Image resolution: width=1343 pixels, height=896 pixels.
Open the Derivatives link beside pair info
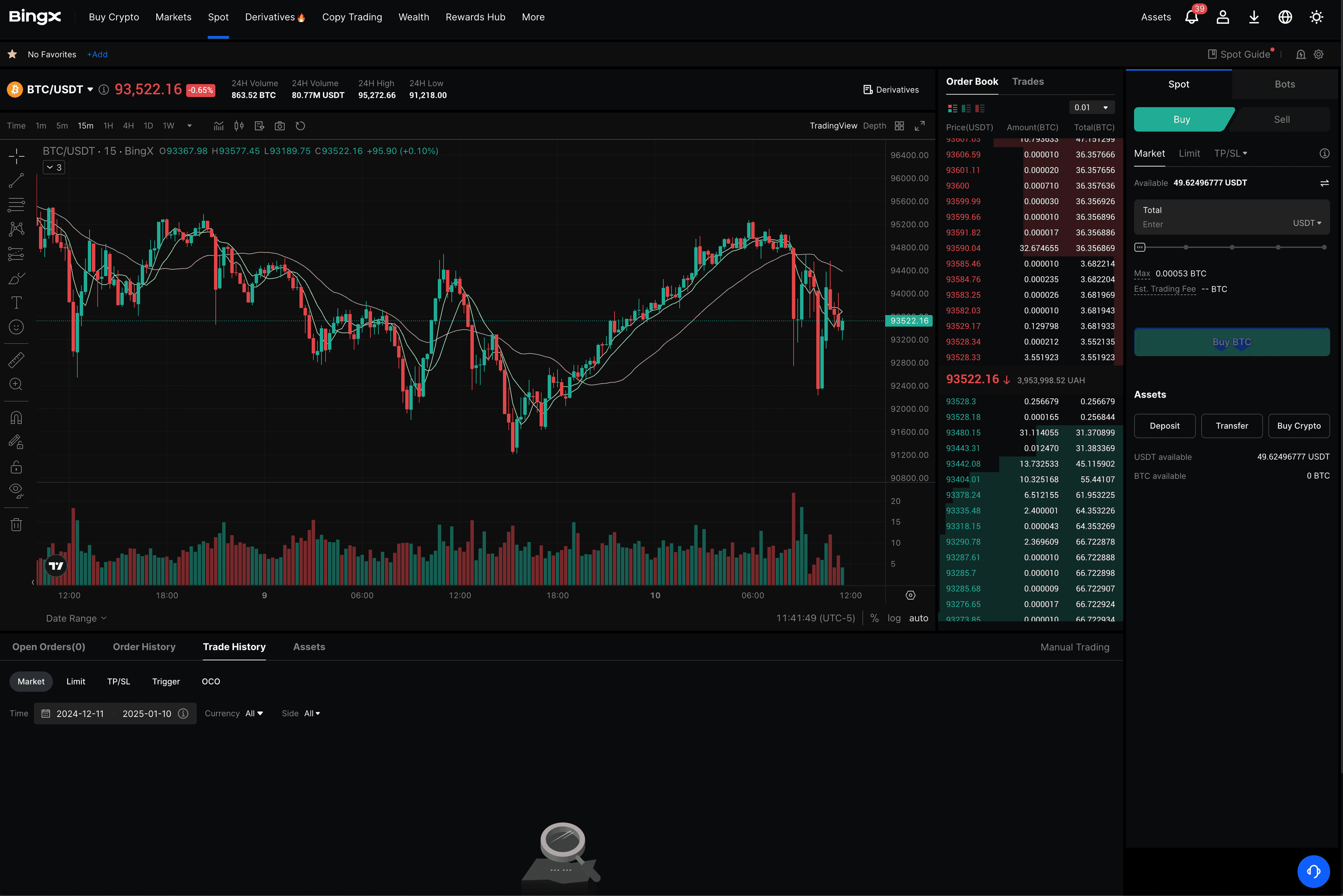point(891,90)
